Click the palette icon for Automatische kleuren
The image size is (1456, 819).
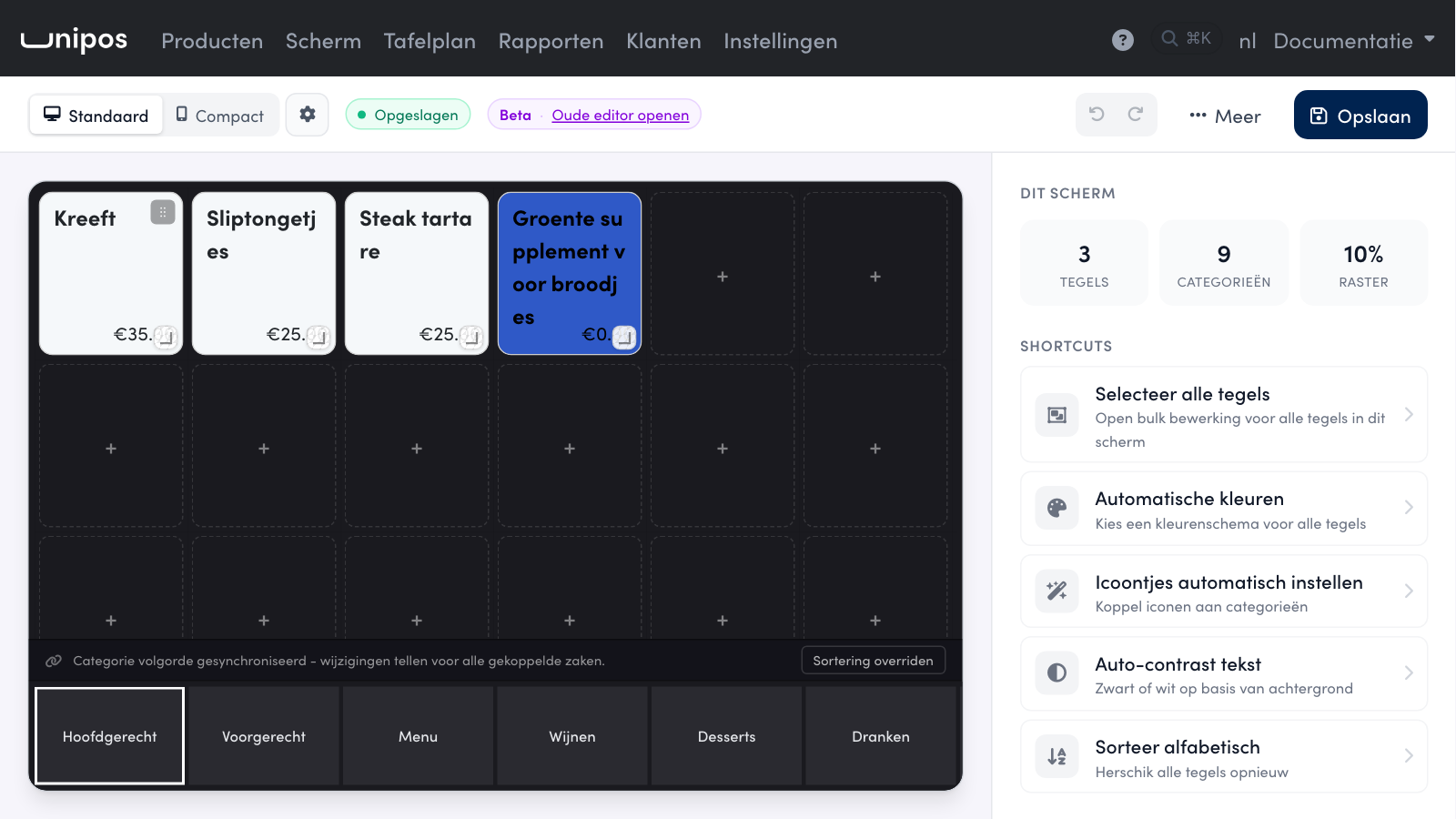[x=1057, y=508]
